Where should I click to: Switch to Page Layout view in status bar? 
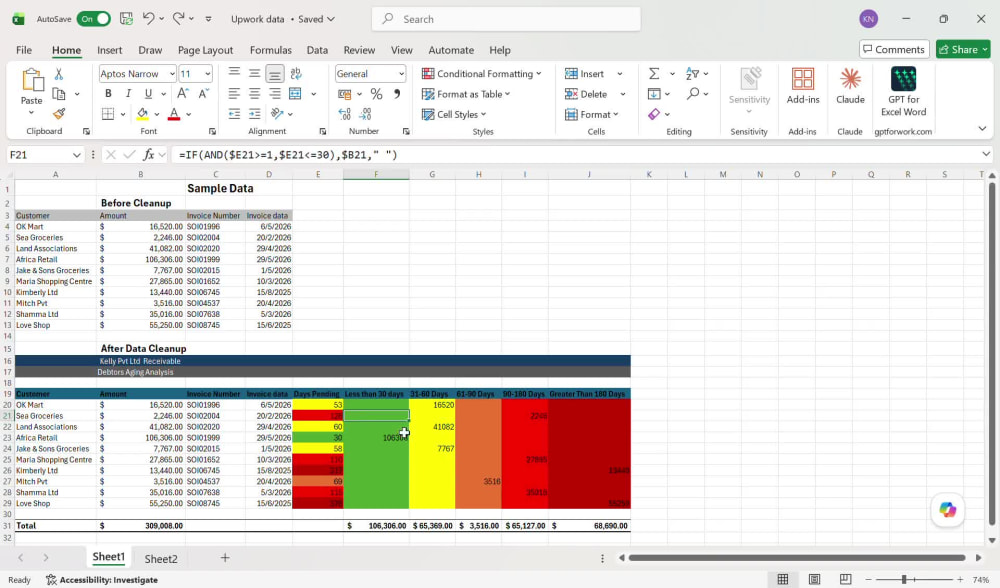[814, 578]
